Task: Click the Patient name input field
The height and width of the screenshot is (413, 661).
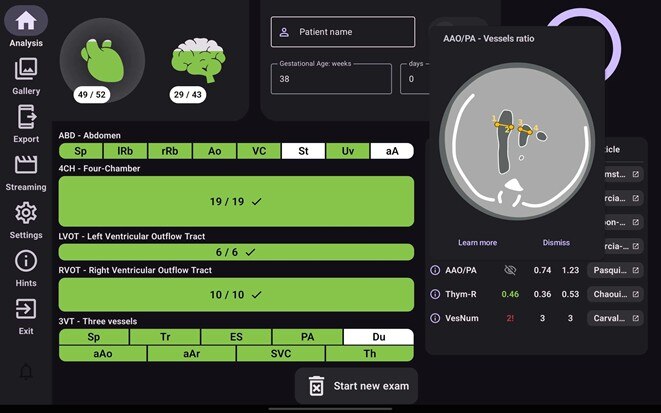Action: [x=342, y=32]
